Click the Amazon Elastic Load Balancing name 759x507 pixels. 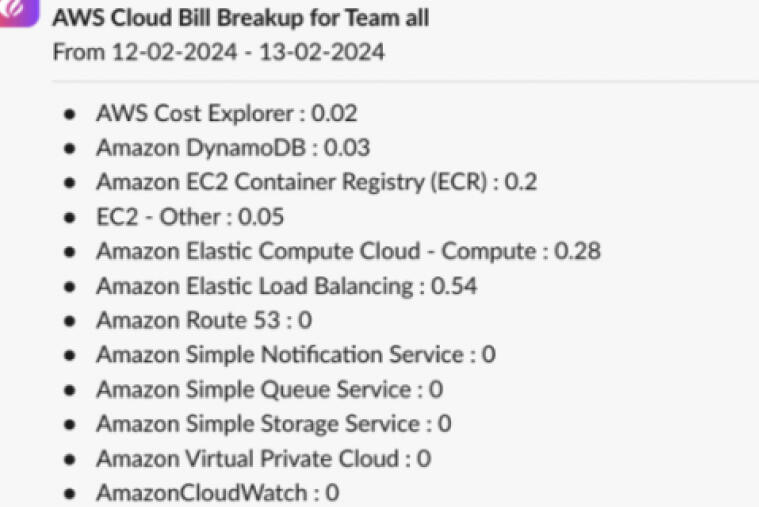(x=254, y=286)
